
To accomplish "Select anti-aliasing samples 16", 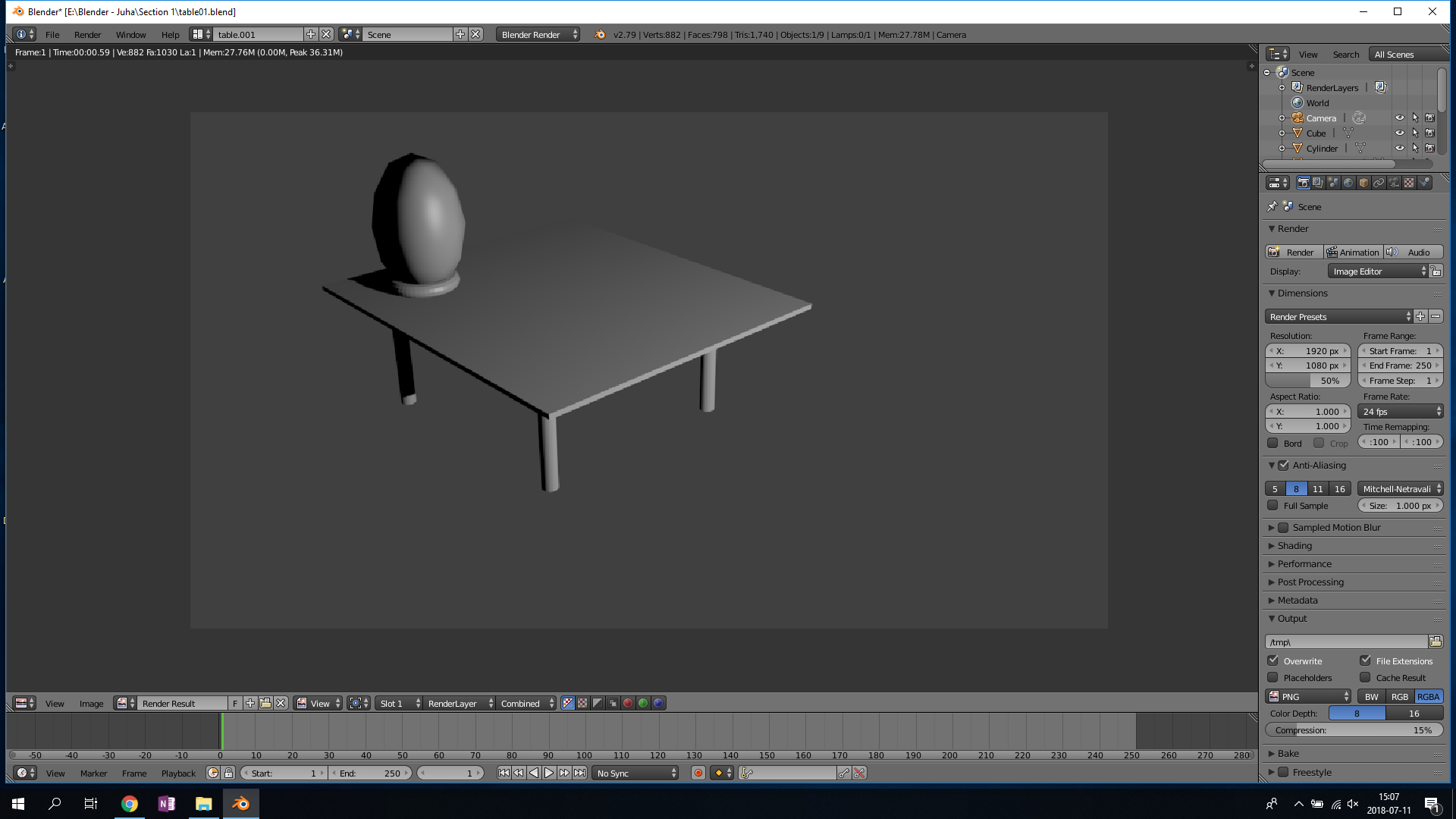I will coord(1340,488).
